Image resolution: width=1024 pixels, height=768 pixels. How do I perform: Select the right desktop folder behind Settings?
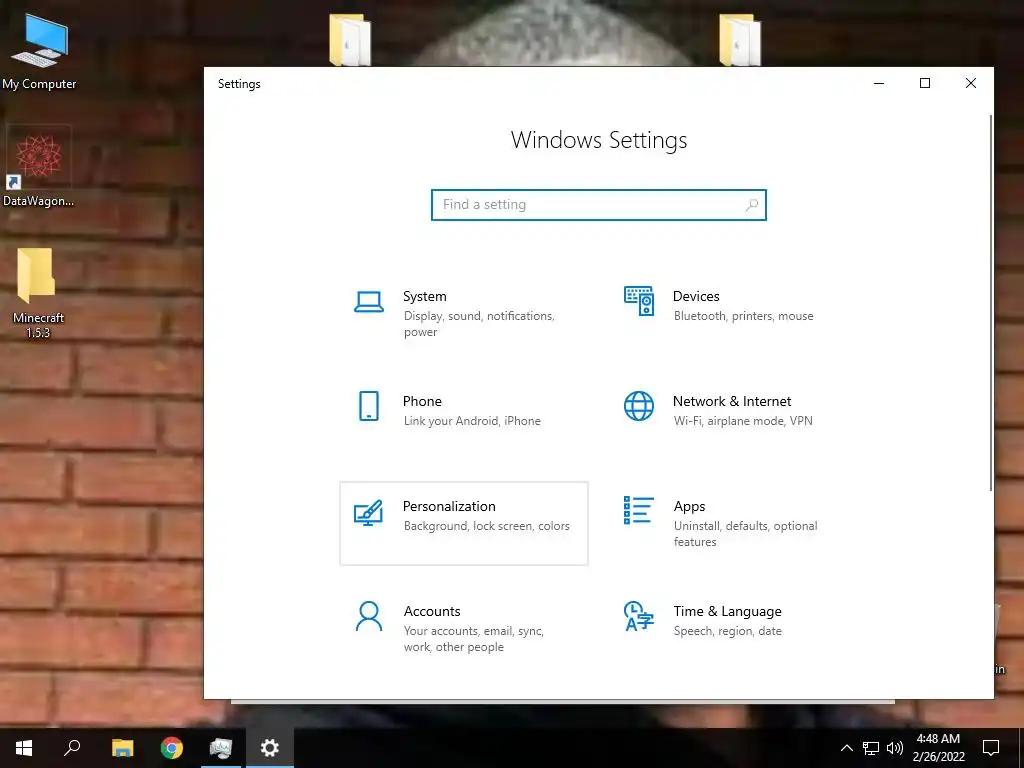pos(740,39)
